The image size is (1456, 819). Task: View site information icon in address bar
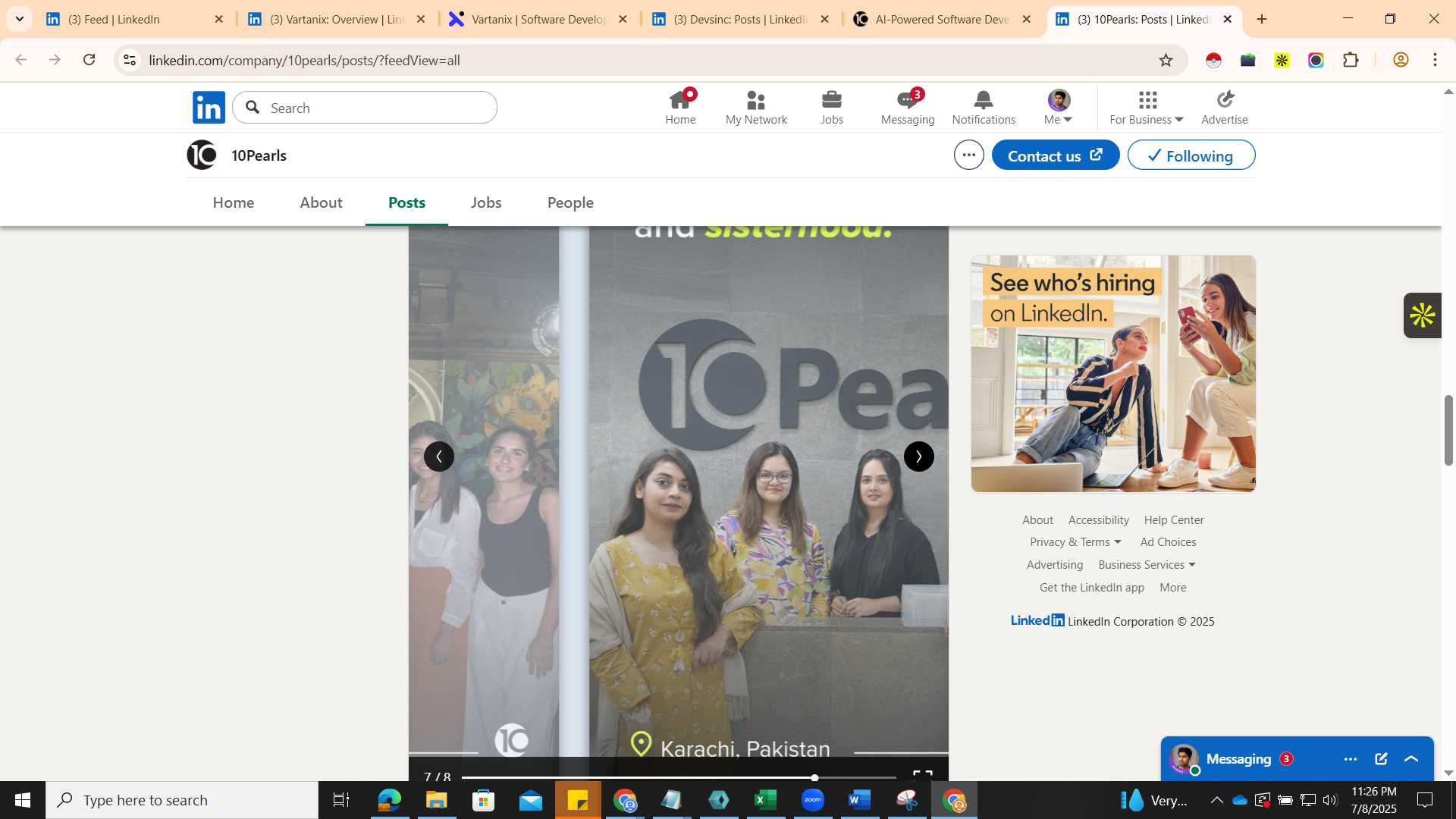[x=130, y=60]
